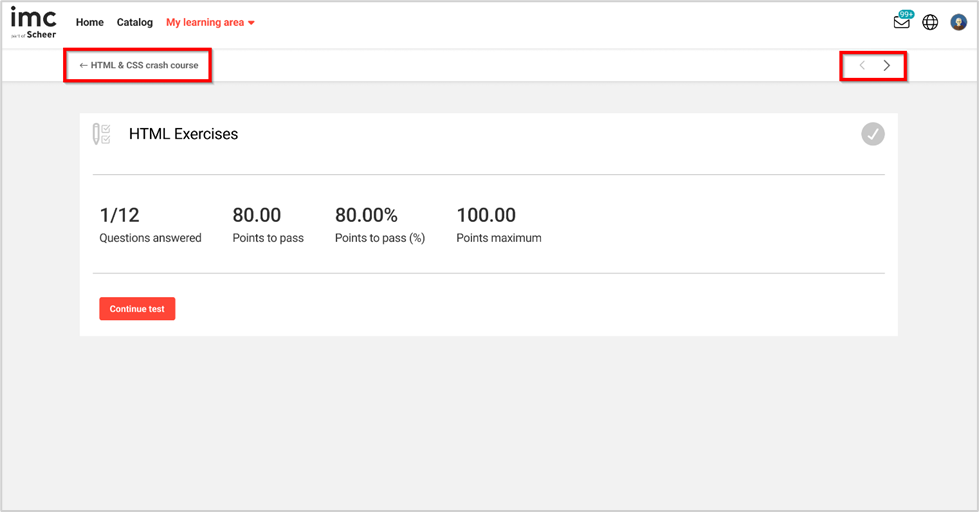
Task: Click the 1/12 Questions answered value
Action: [x=117, y=215]
